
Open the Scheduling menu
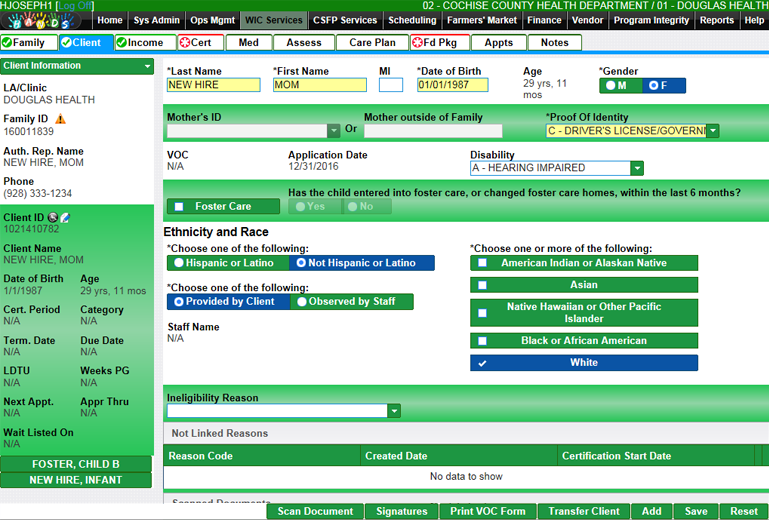pos(412,20)
